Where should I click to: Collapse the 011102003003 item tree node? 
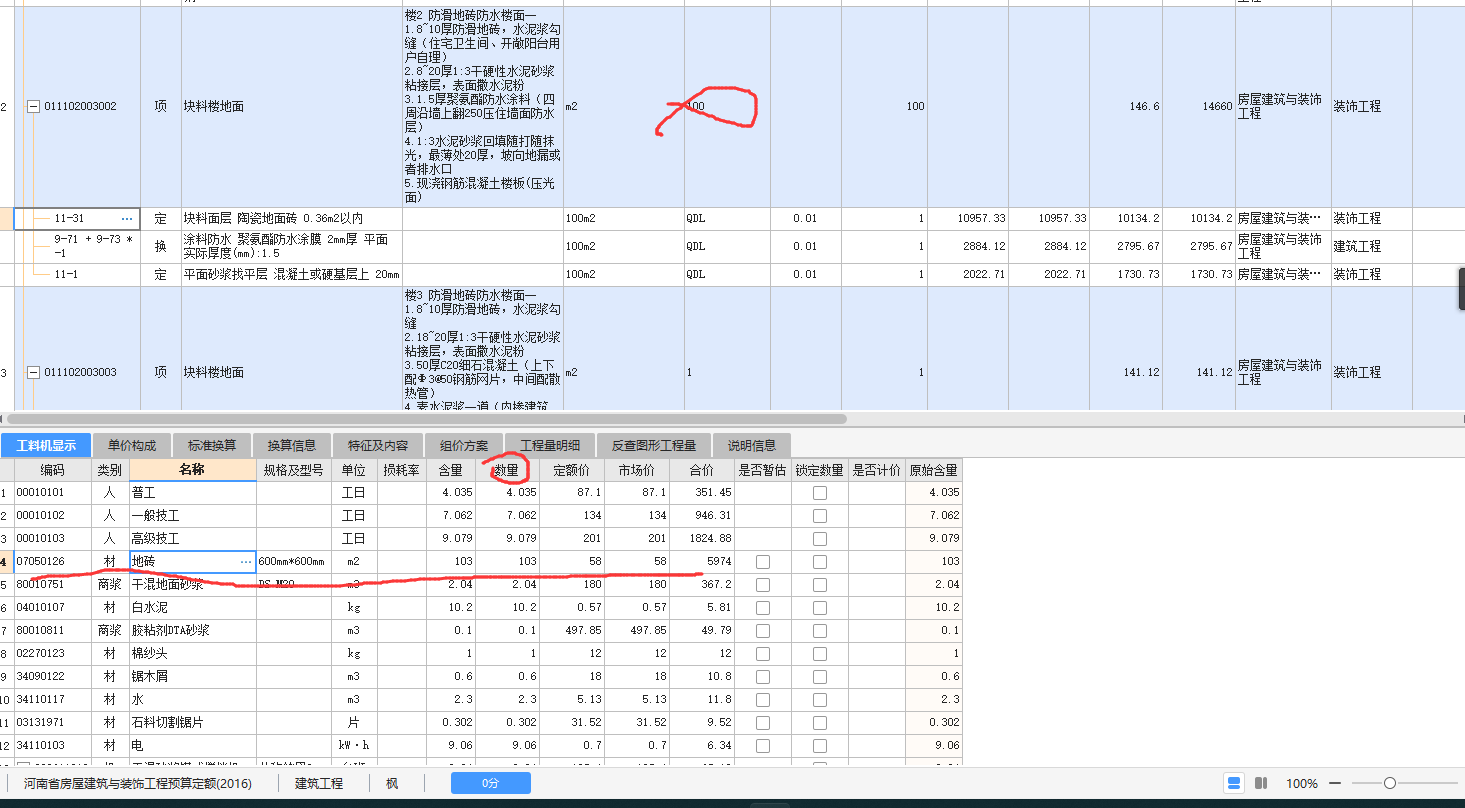coord(33,373)
